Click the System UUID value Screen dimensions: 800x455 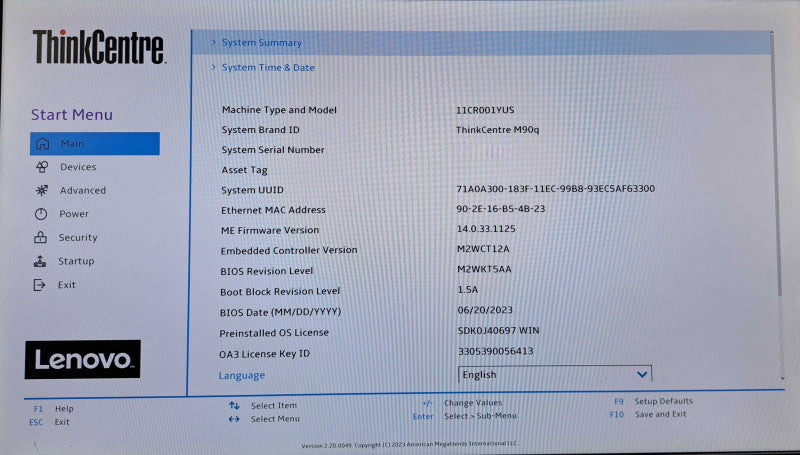(x=556, y=189)
